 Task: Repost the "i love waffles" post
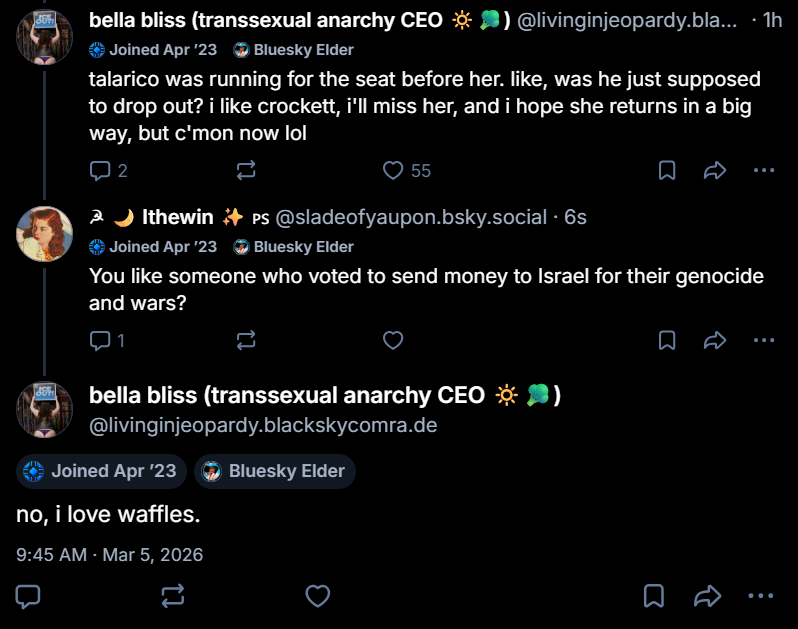coord(173,597)
